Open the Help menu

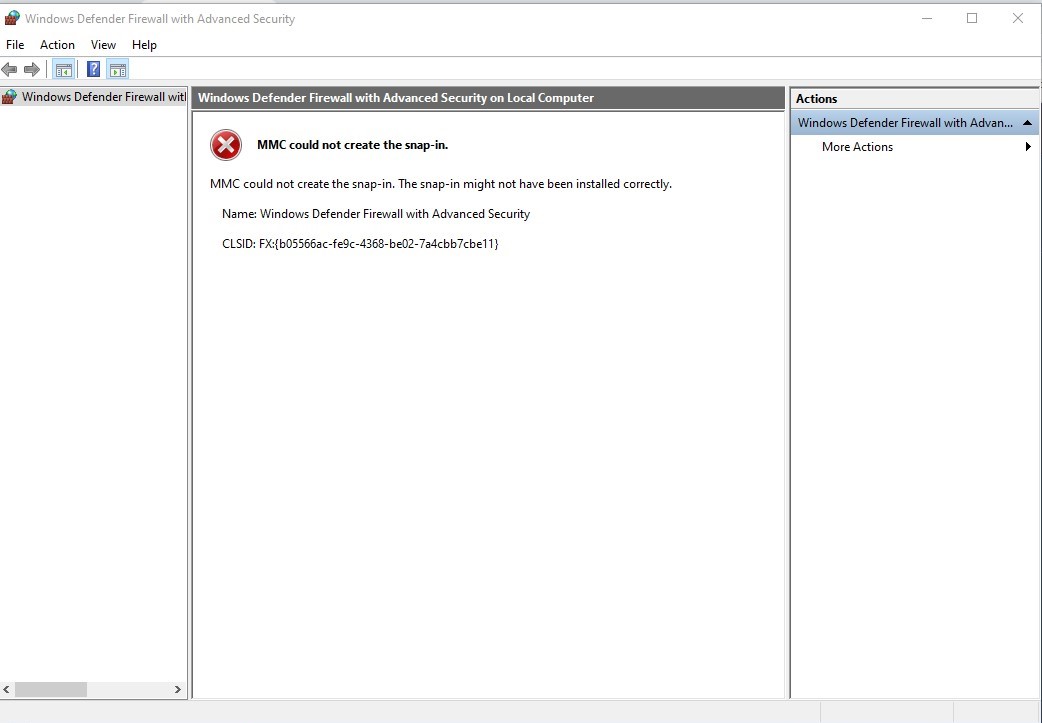click(x=144, y=45)
